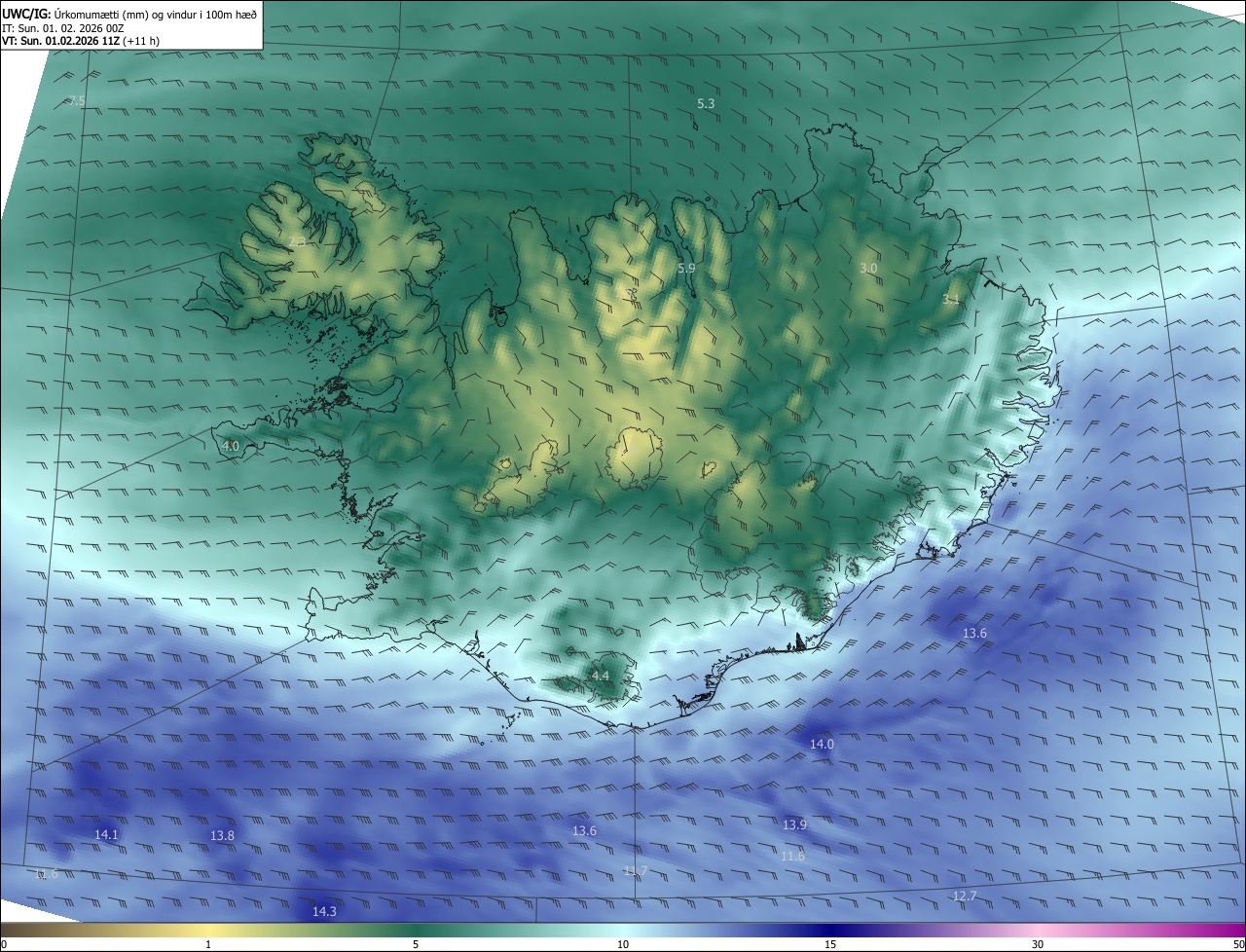Click the 11.6 value below 13.9

point(792,856)
